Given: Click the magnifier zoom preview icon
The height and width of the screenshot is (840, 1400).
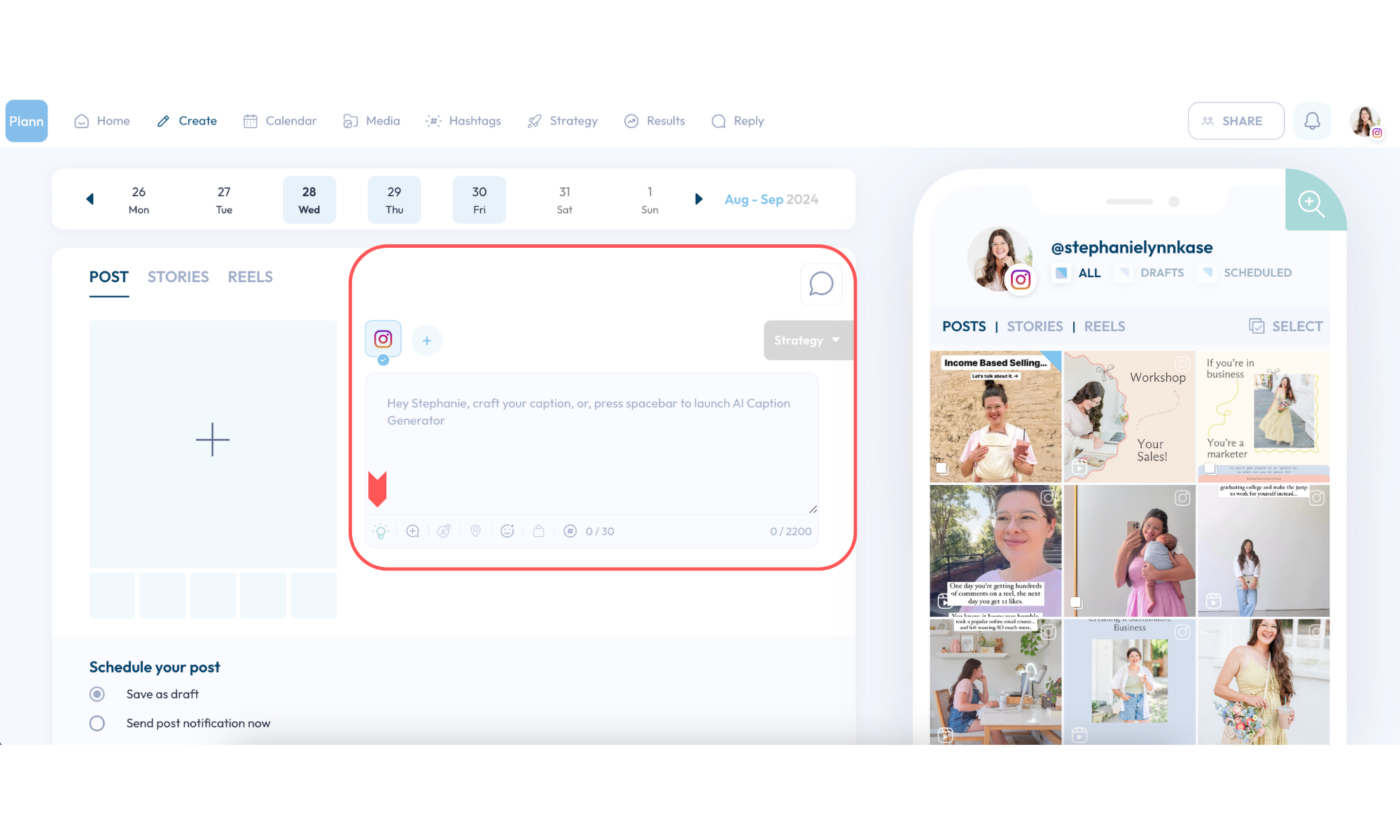Looking at the screenshot, I should 1310,203.
